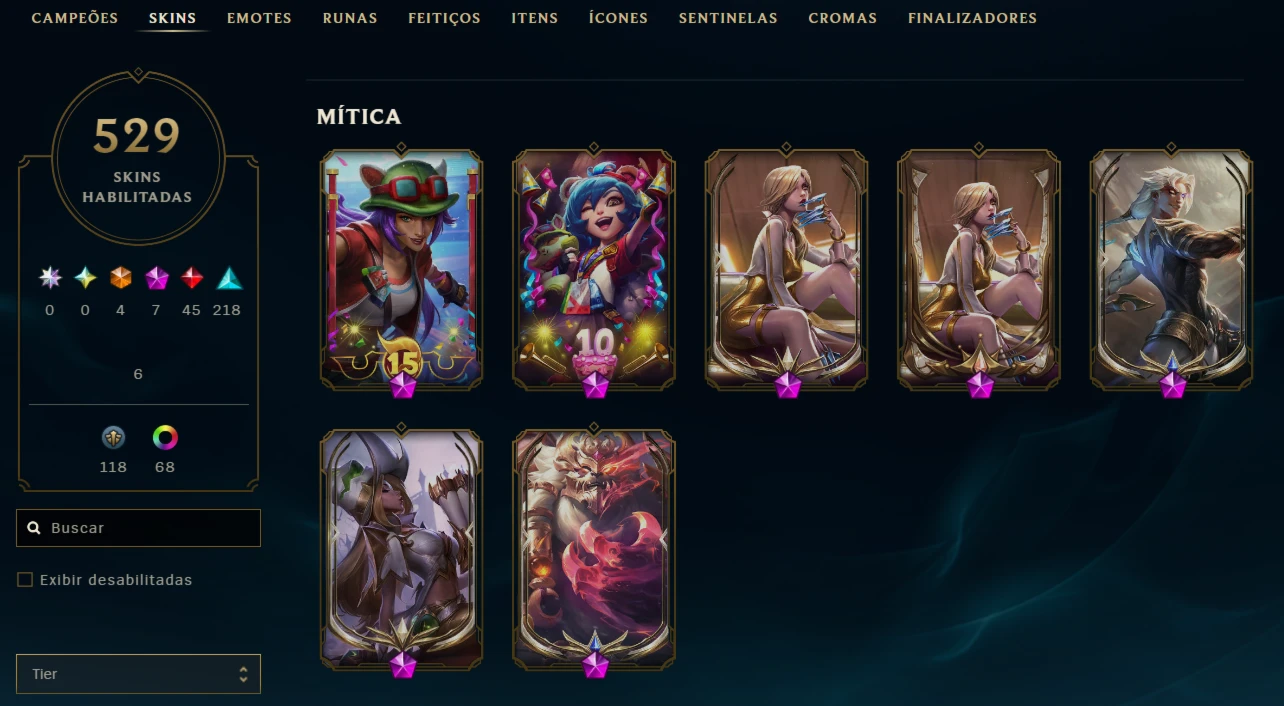This screenshot has height=706, width=1284.
Task: Open the Tier sorting dropdown
Action: (x=138, y=674)
